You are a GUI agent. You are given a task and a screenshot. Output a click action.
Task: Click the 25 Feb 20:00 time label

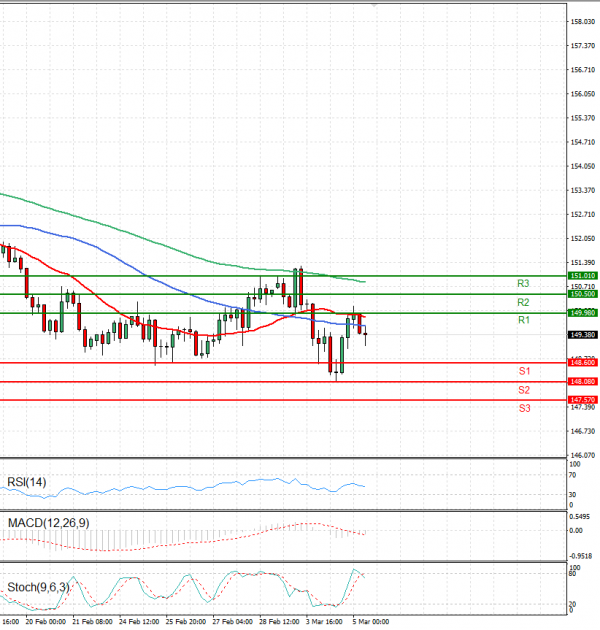186,622
